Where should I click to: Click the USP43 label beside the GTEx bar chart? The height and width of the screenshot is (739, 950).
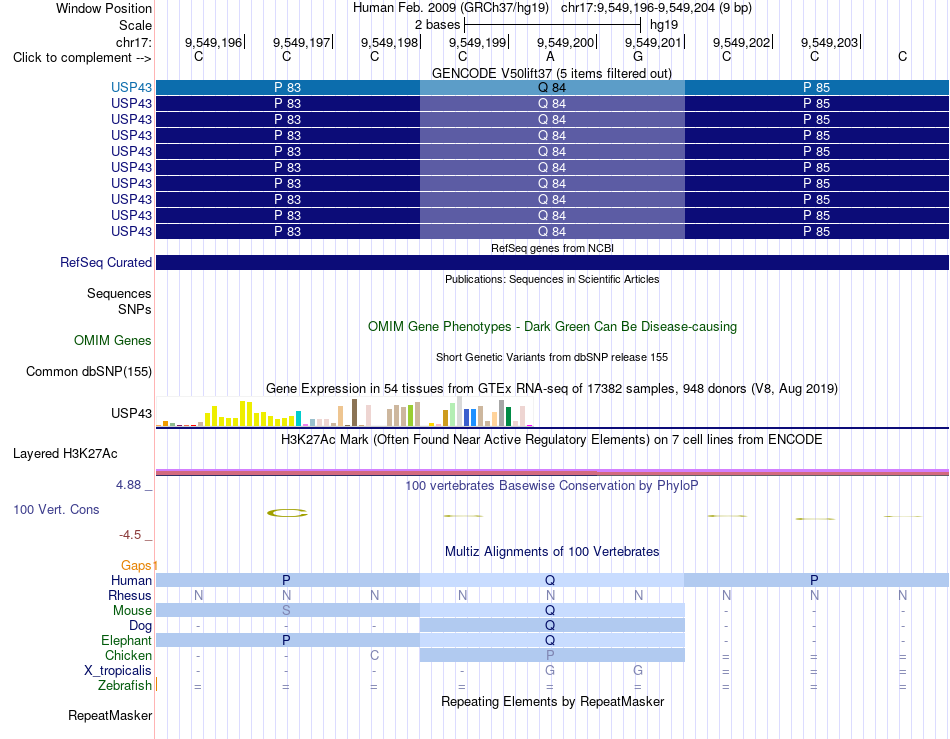[x=131, y=413]
